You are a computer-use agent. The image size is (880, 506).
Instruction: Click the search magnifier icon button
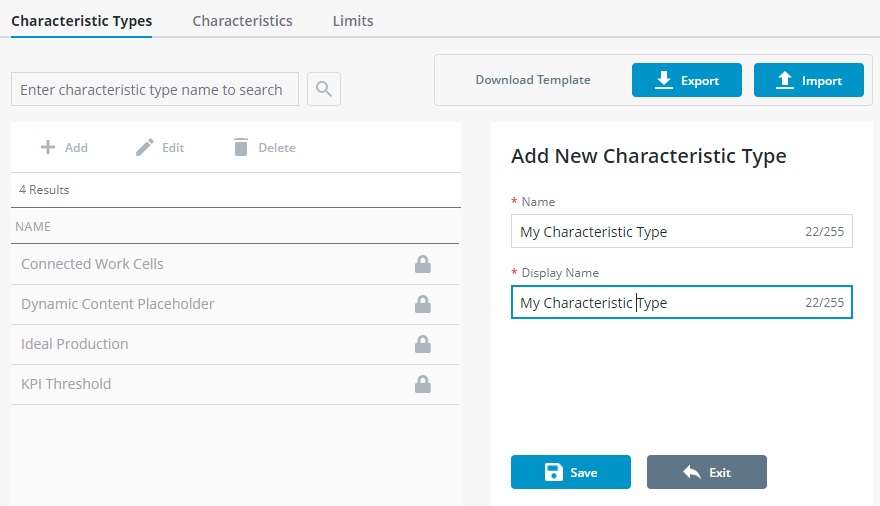tap(324, 89)
